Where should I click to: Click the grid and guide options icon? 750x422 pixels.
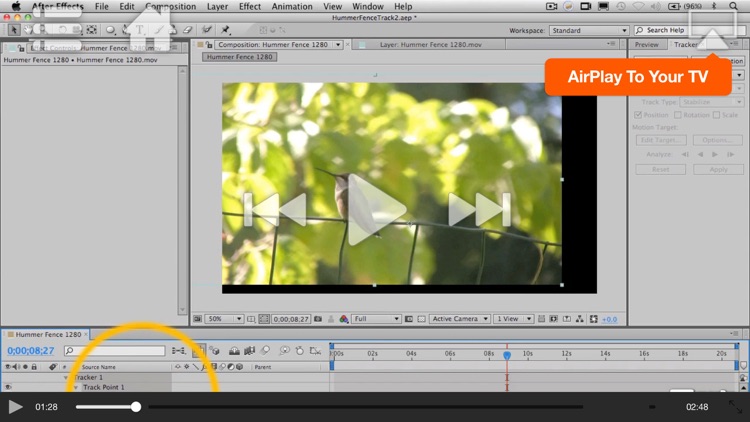point(251,319)
